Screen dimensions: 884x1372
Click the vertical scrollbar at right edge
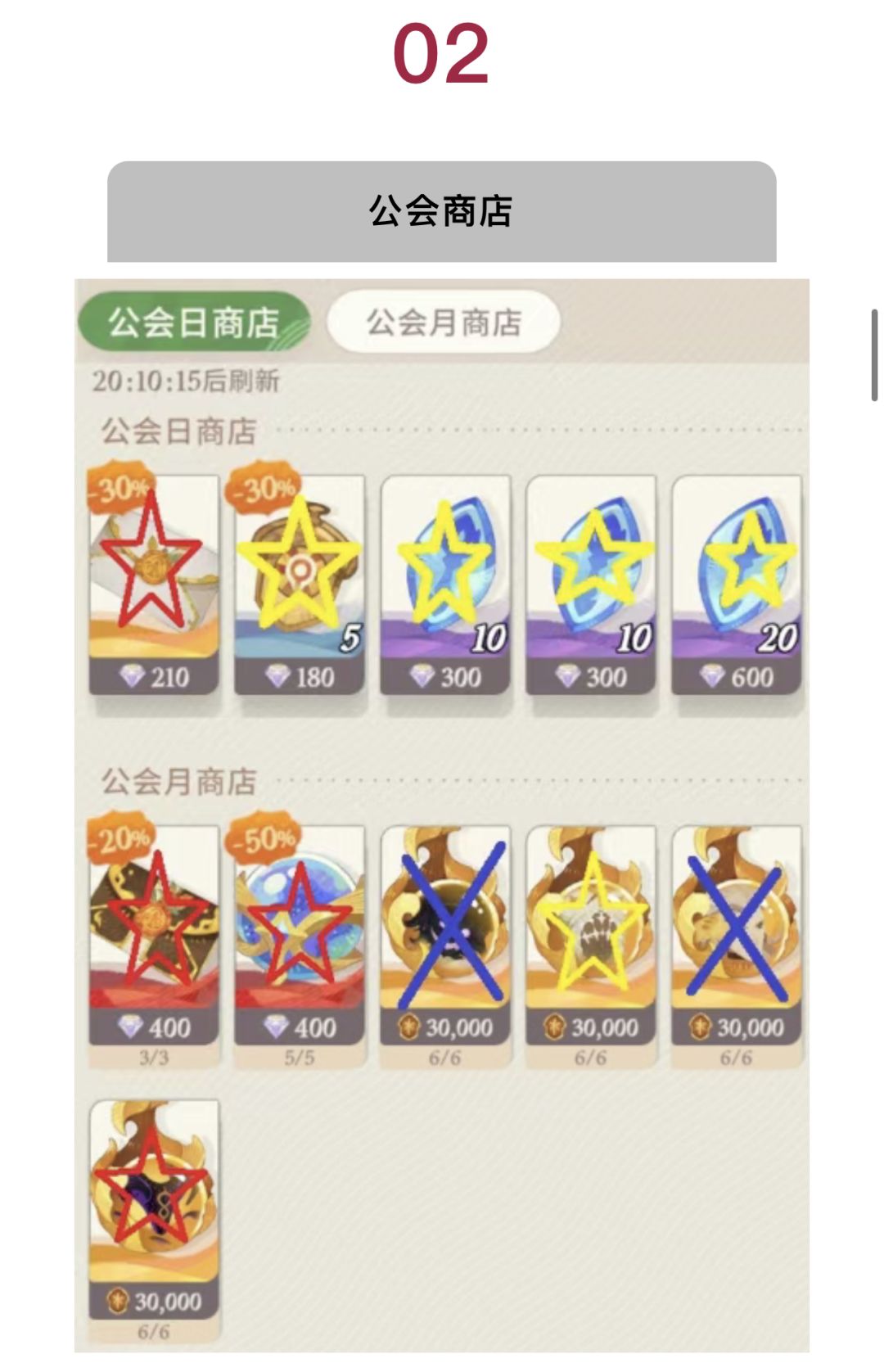(x=875, y=355)
